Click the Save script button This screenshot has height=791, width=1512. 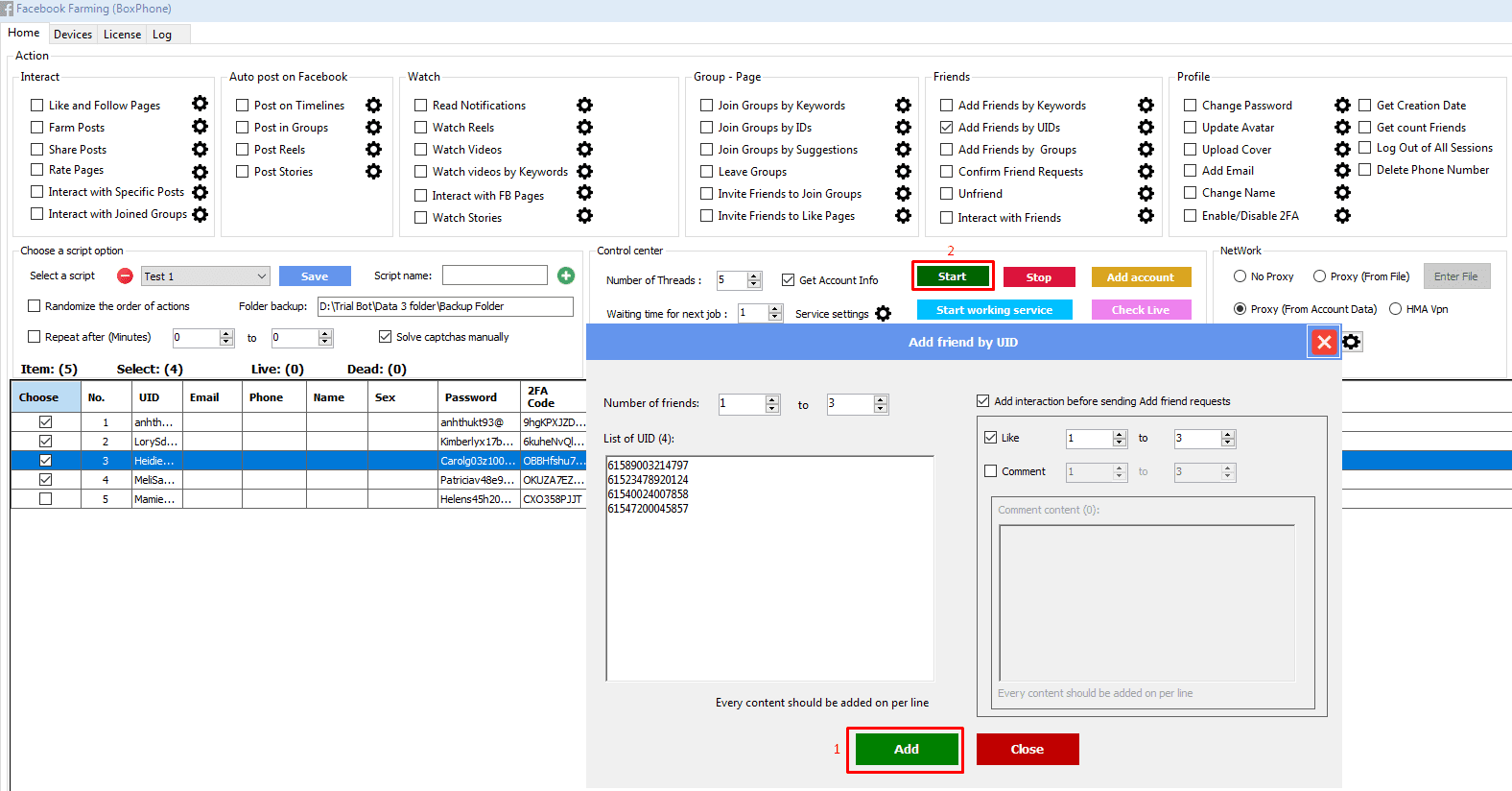point(315,276)
